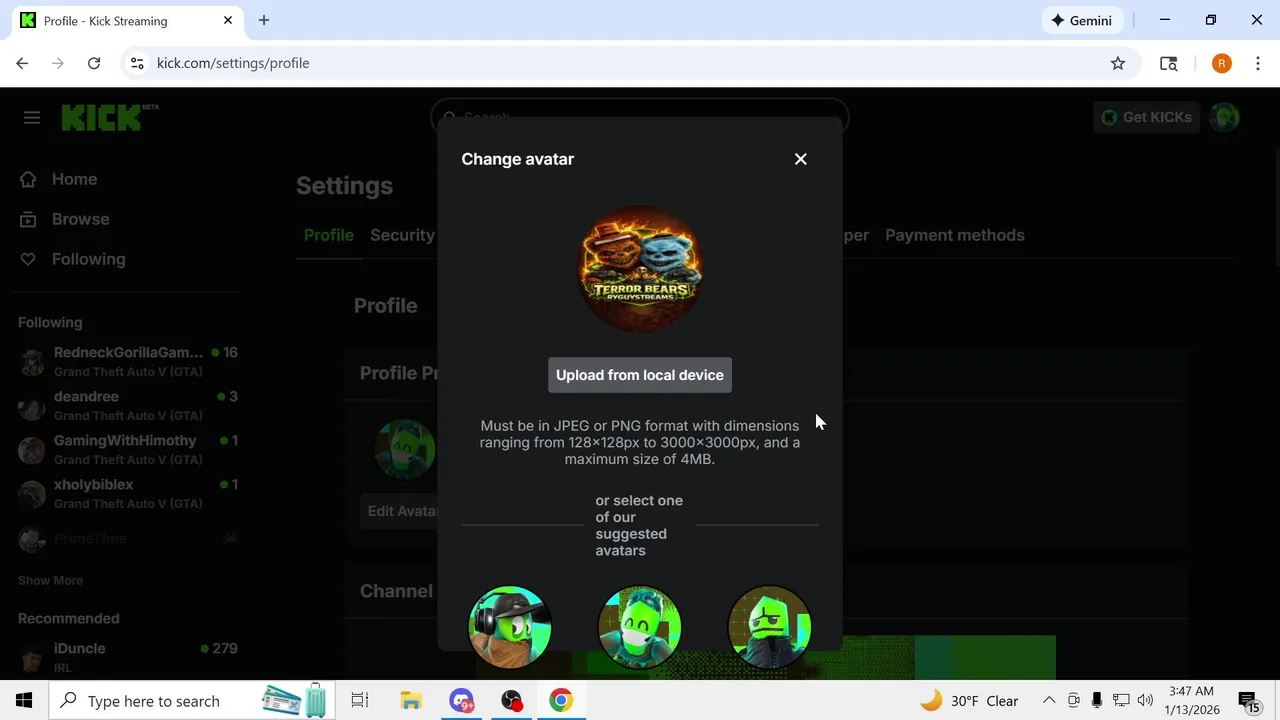This screenshot has width=1280, height=720.
Task: Upload avatar from local device
Action: (640, 375)
